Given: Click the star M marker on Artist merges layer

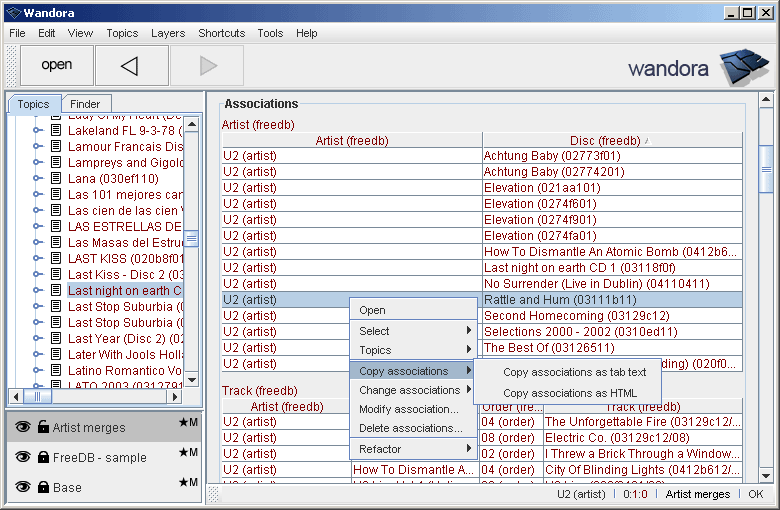Looking at the screenshot, I should 189,422.
